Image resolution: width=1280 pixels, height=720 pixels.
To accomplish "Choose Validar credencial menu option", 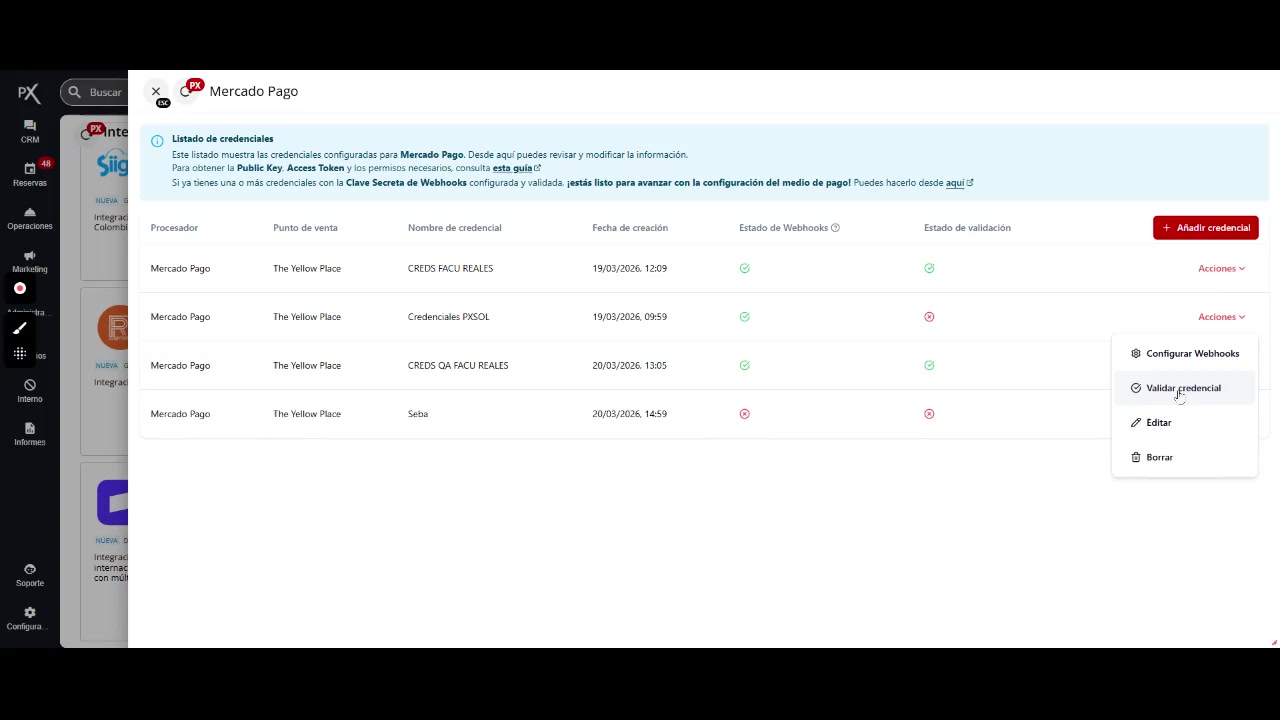I will 1183,388.
